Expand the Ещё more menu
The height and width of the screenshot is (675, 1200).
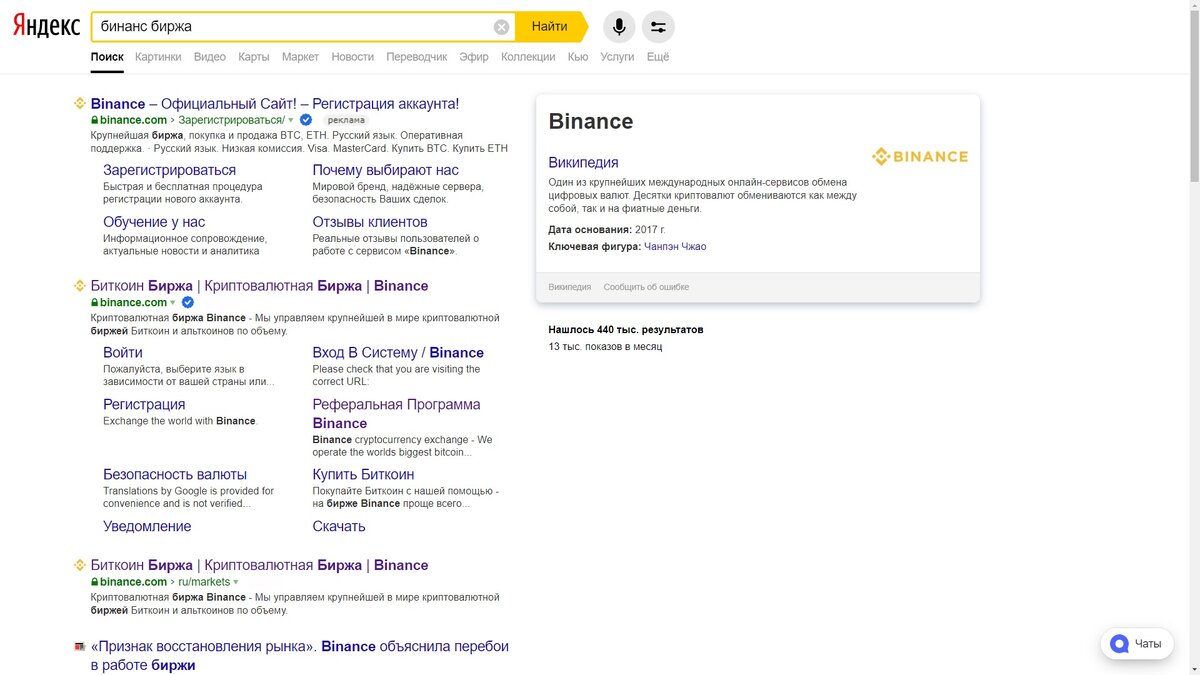coord(658,57)
